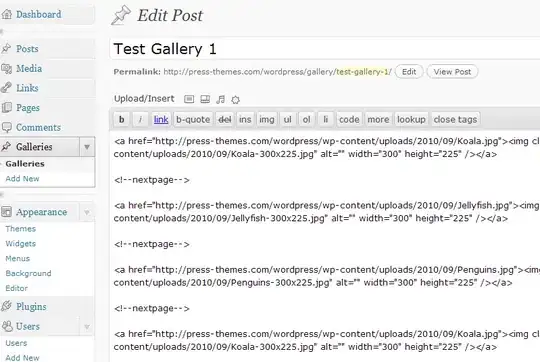The height and width of the screenshot is (362, 540).
Task: Click the img toolbar button
Action: click(267, 120)
